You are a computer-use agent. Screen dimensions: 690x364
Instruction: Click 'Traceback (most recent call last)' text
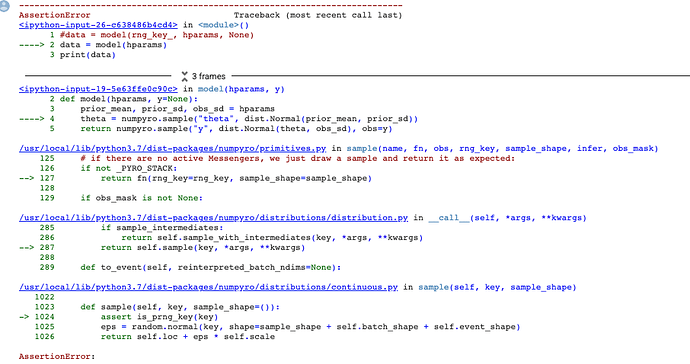[x=318, y=15]
